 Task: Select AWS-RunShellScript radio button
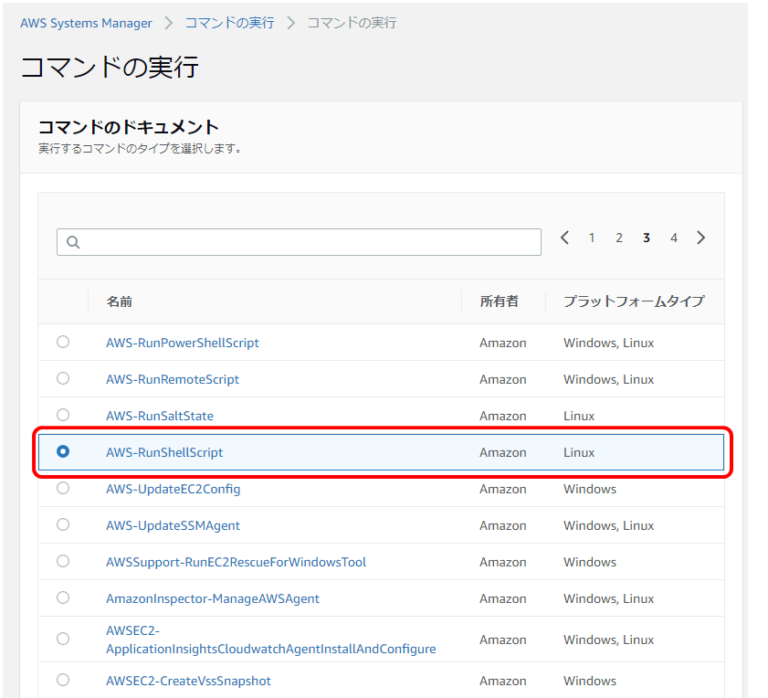tap(63, 451)
